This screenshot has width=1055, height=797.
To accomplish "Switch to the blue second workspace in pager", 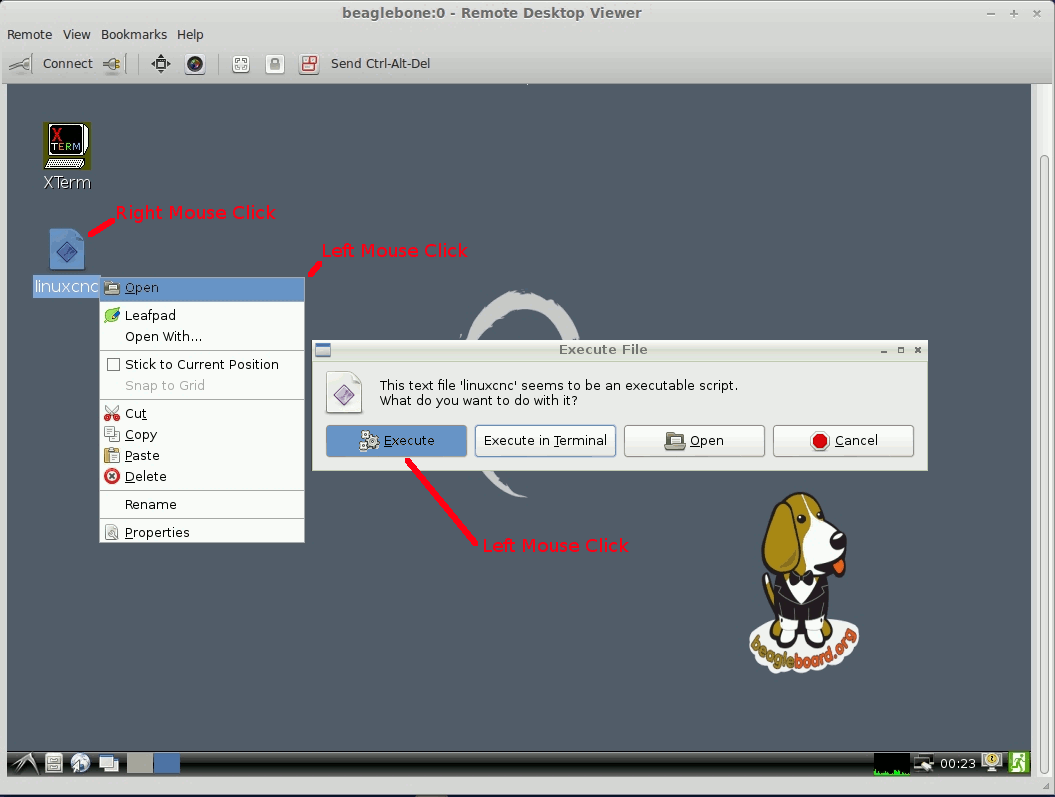I will (x=167, y=763).
